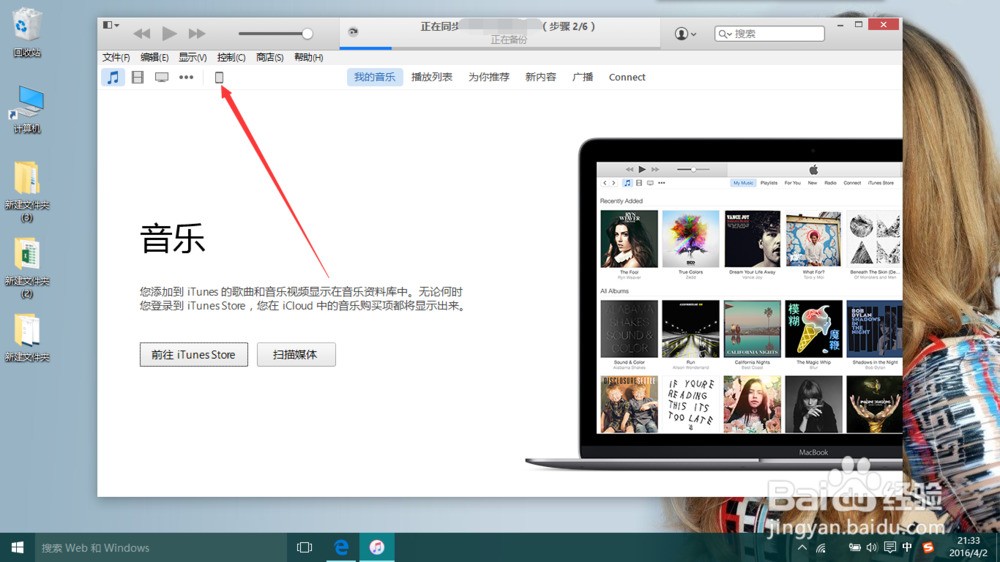Viewport: 1000px width, 562px height.
Task: Select the 我的音乐 tab
Action: coord(374,77)
